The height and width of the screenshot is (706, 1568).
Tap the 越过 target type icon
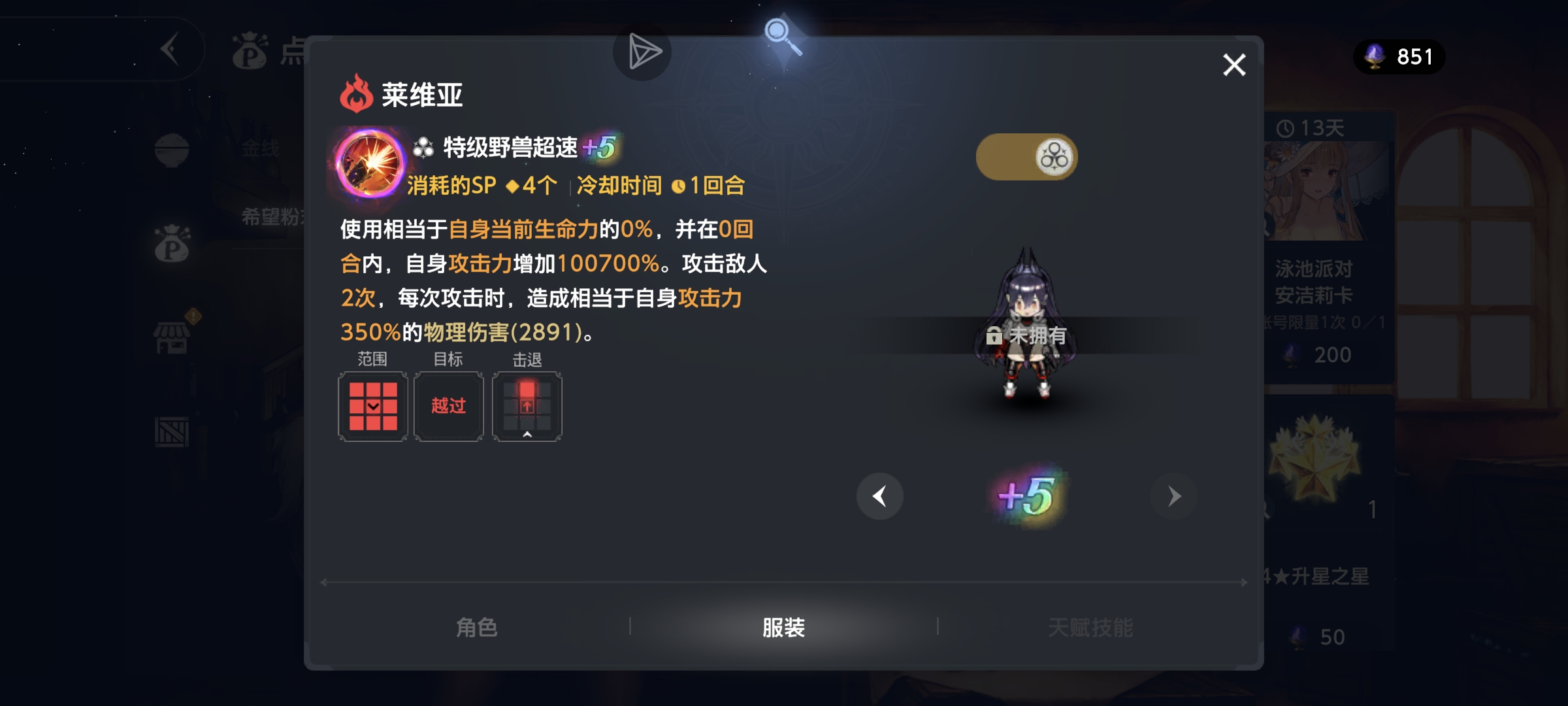click(449, 406)
